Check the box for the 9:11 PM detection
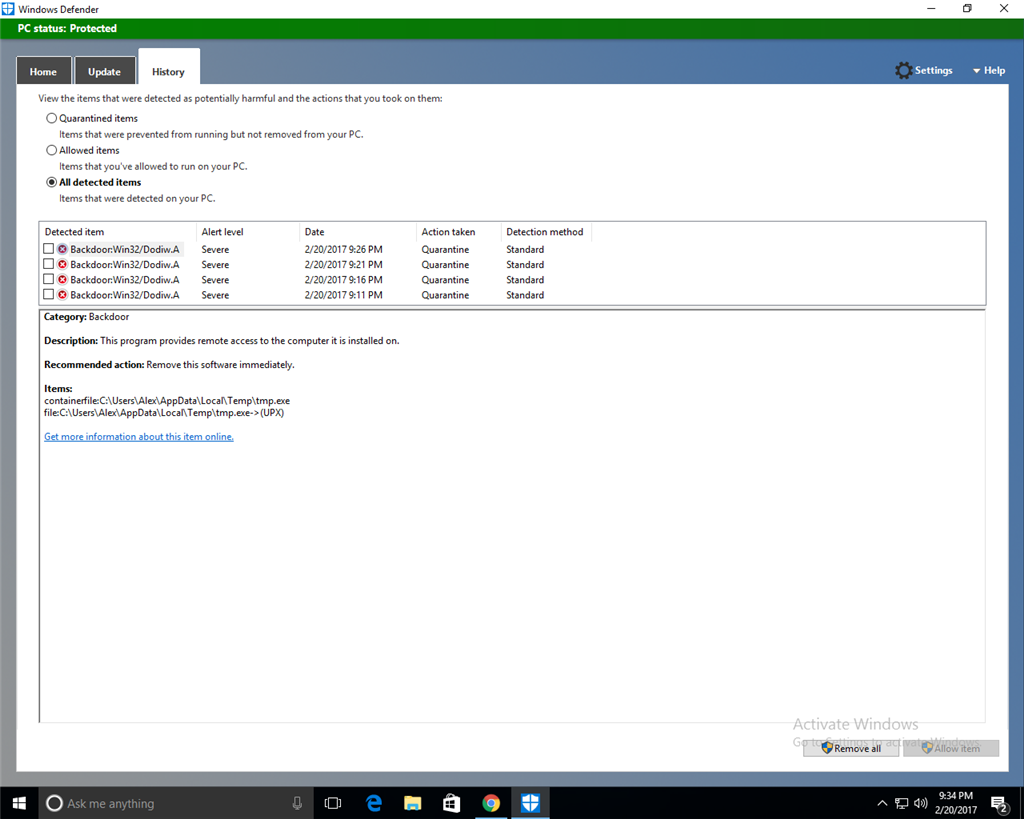Image resolution: width=1024 pixels, height=819 pixels. click(x=48, y=295)
